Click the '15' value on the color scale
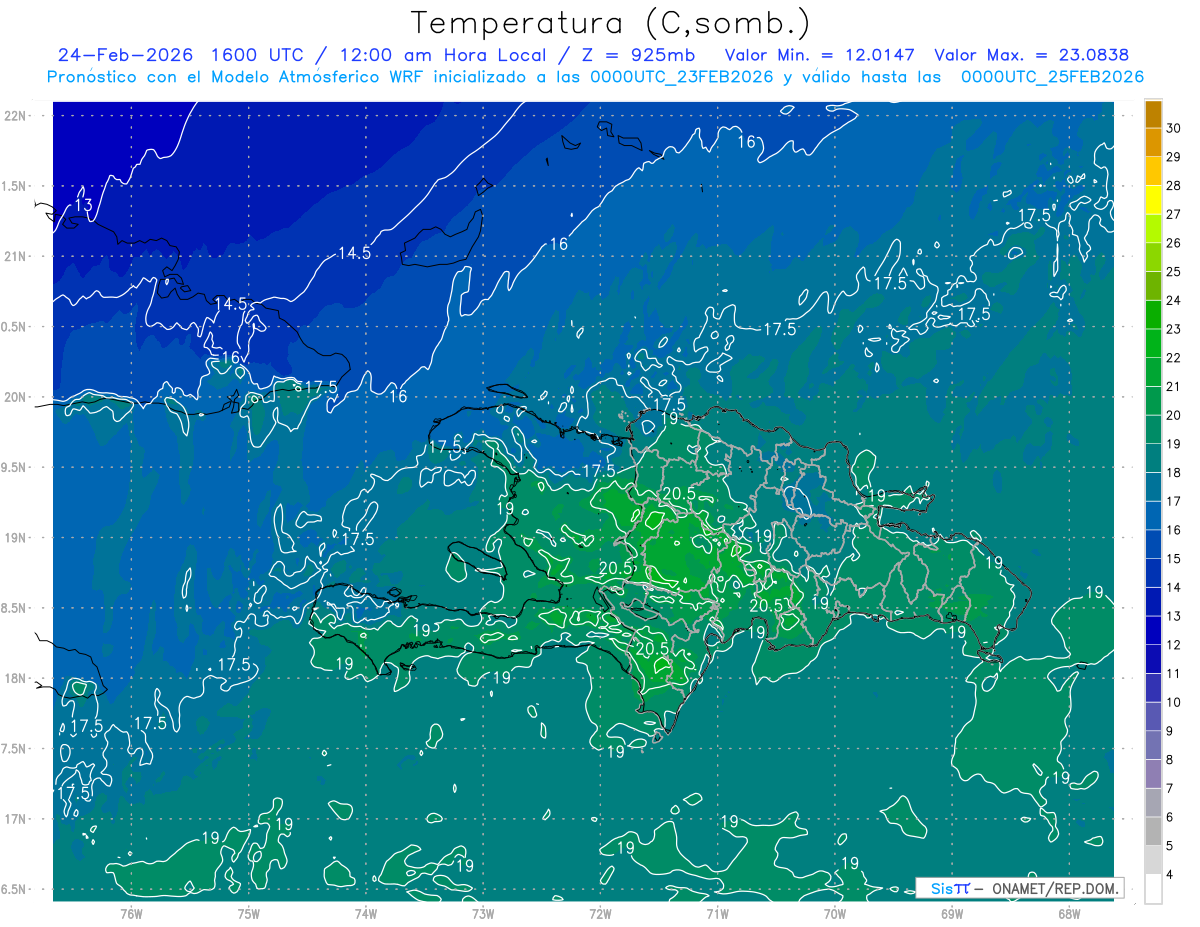This screenshot has height=927, width=1200. pyautogui.click(x=1174, y=559)
